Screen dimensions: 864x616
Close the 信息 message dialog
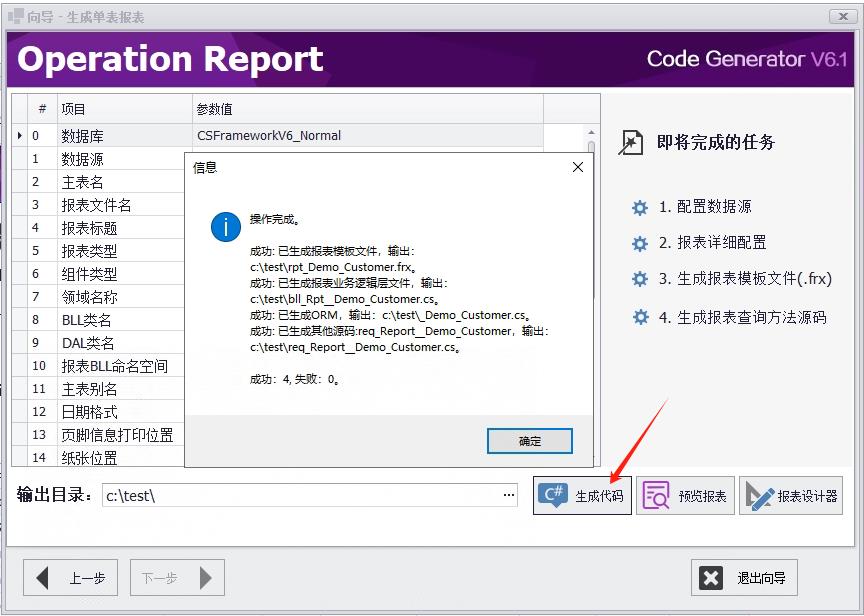click(577, 167)
